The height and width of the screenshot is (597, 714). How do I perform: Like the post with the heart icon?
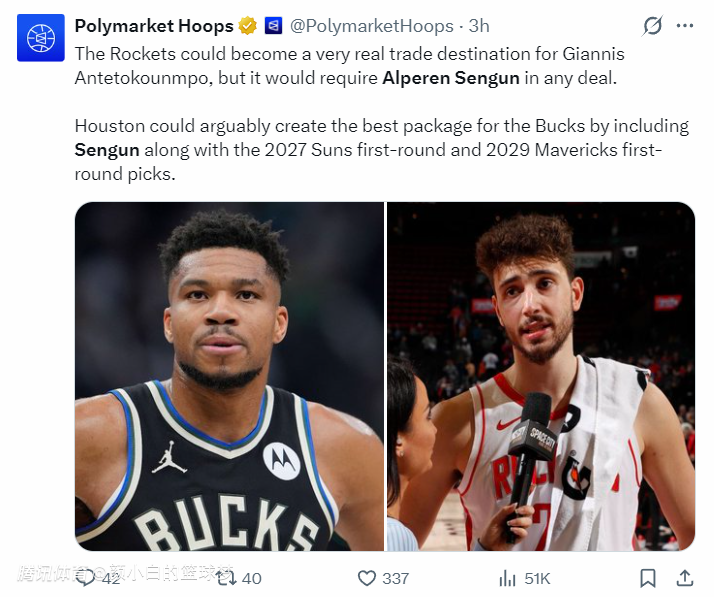pos(367,578)
